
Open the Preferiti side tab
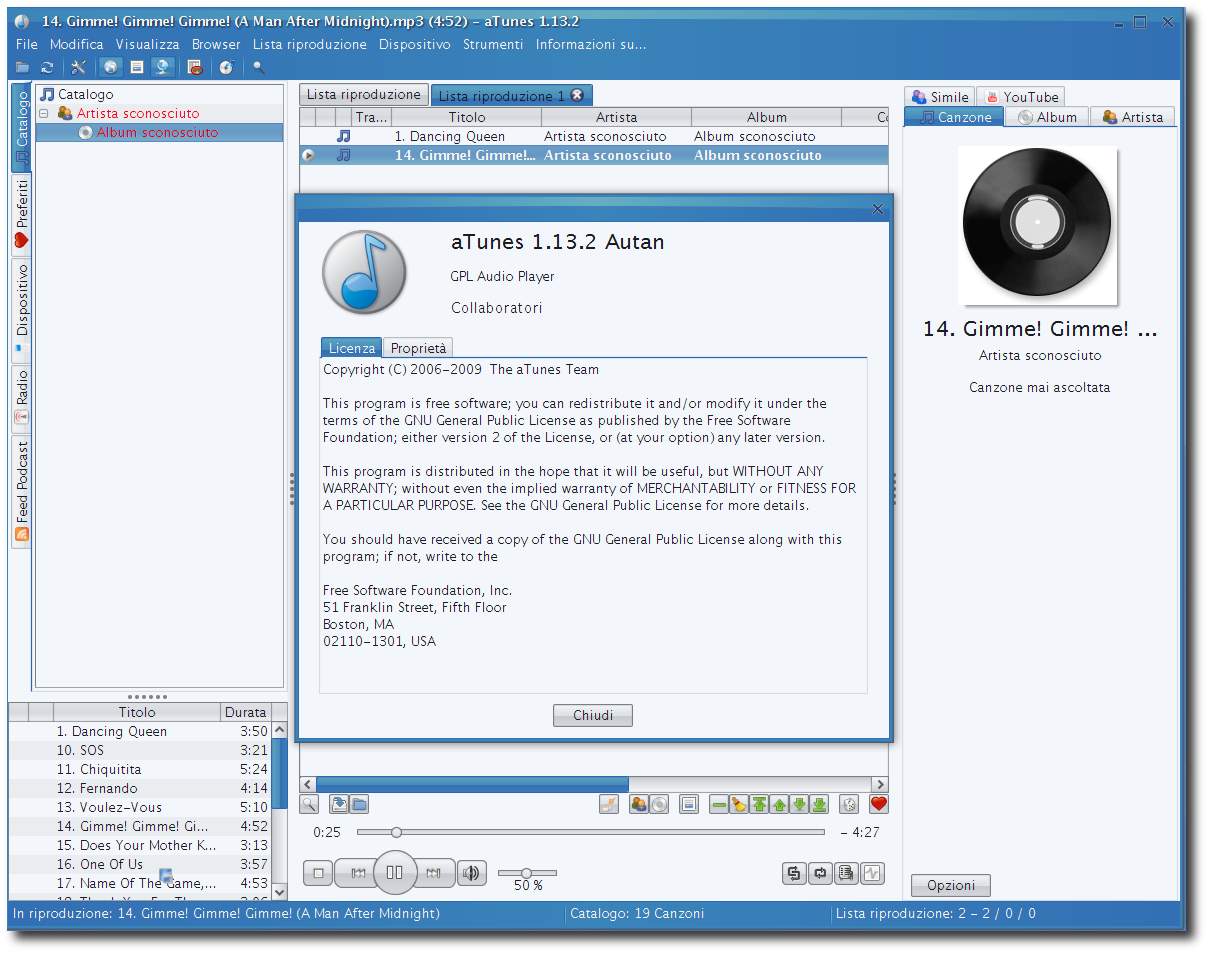click(22, 216)
